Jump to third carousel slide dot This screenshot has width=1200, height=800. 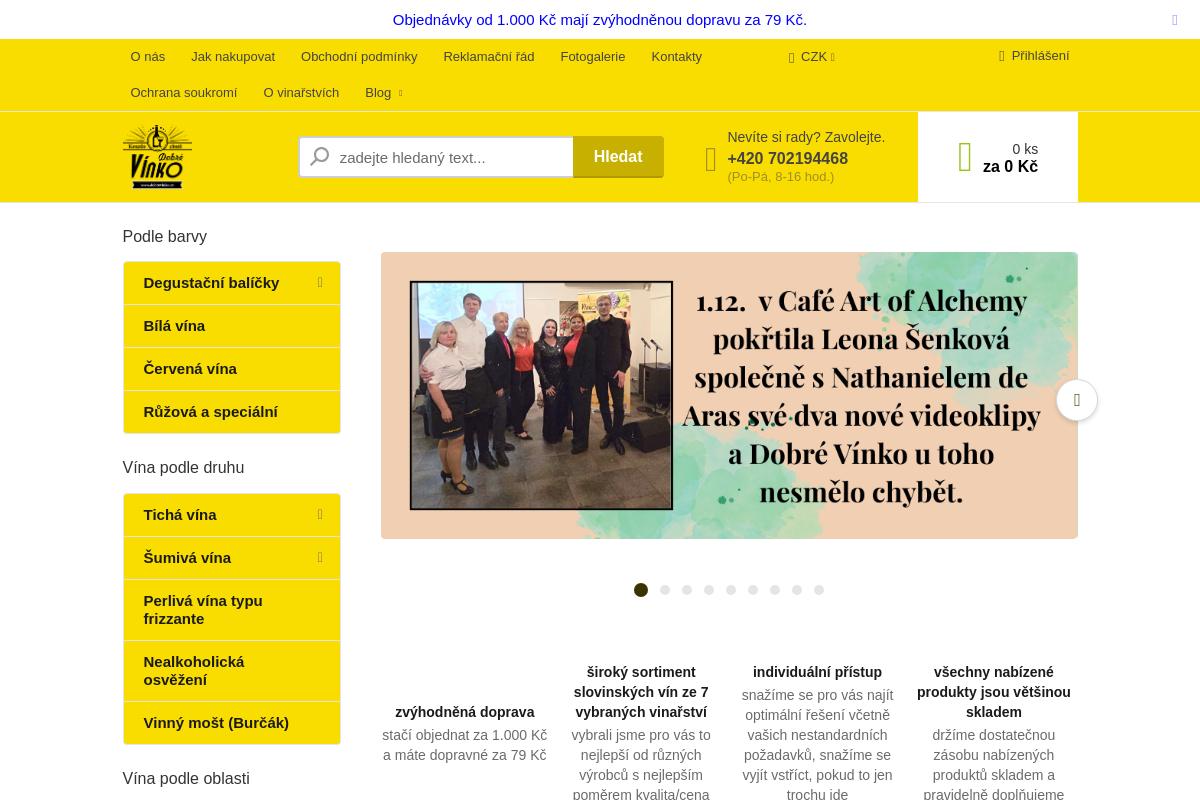(687, 590)
